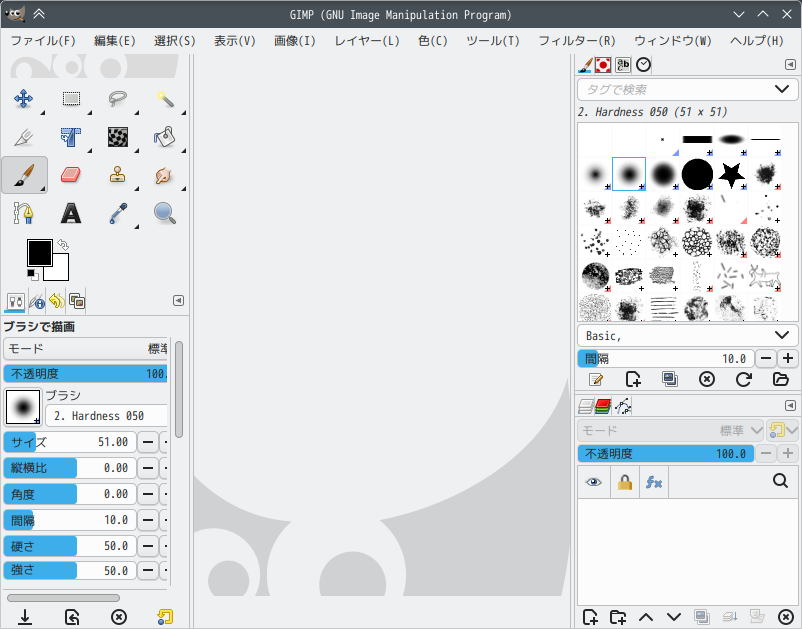The image size is (802, 629).
Task: Choose the Clone stamp tool
Action: coord(118,175)
